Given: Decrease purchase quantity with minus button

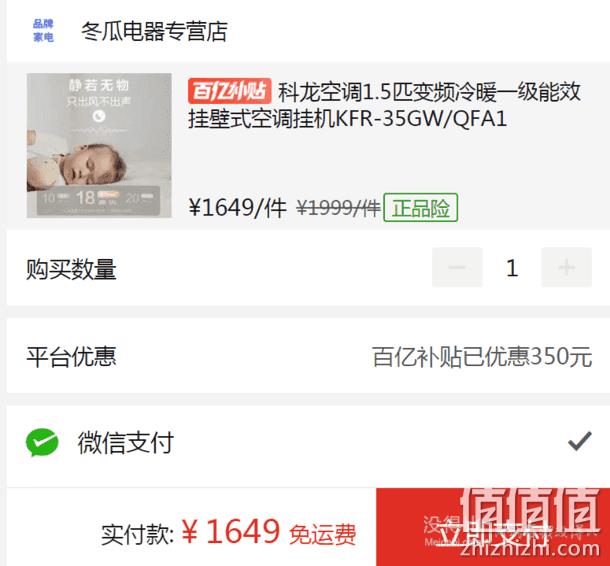Looking at the screenshot, I should pos(457,267).
